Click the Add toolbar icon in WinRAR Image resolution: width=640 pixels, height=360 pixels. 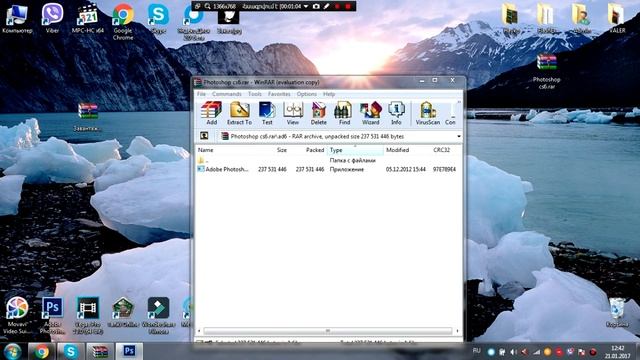click(x=211, y=113)
